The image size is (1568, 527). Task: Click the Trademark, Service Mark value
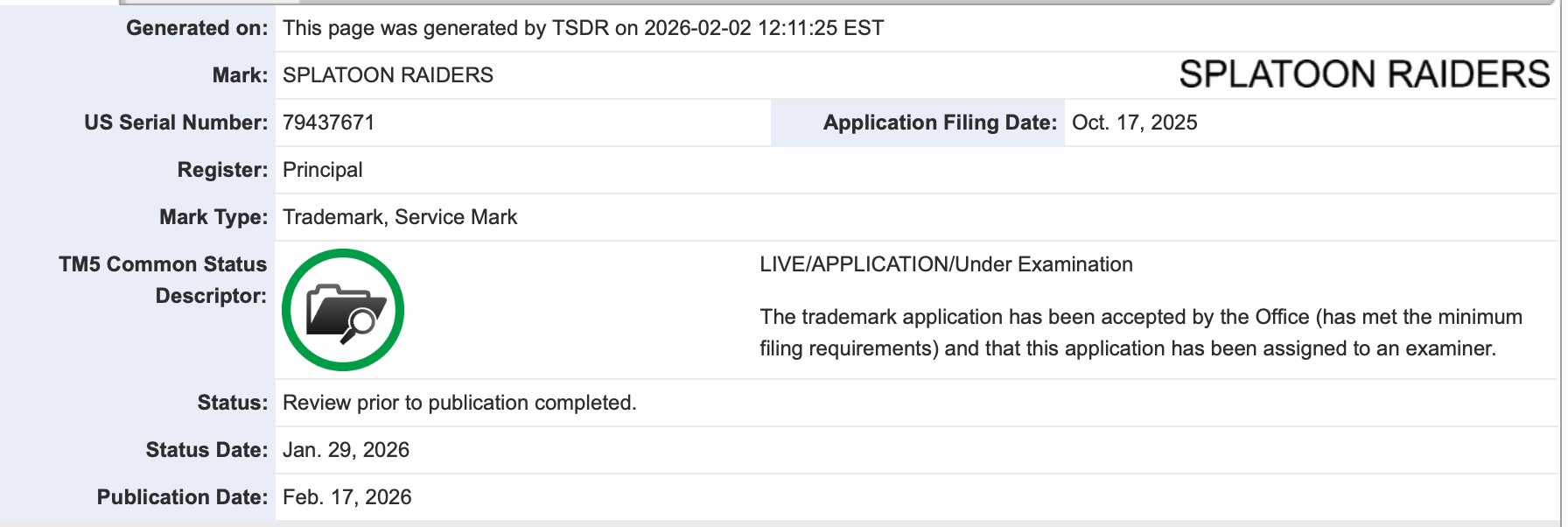click(400, 217)
